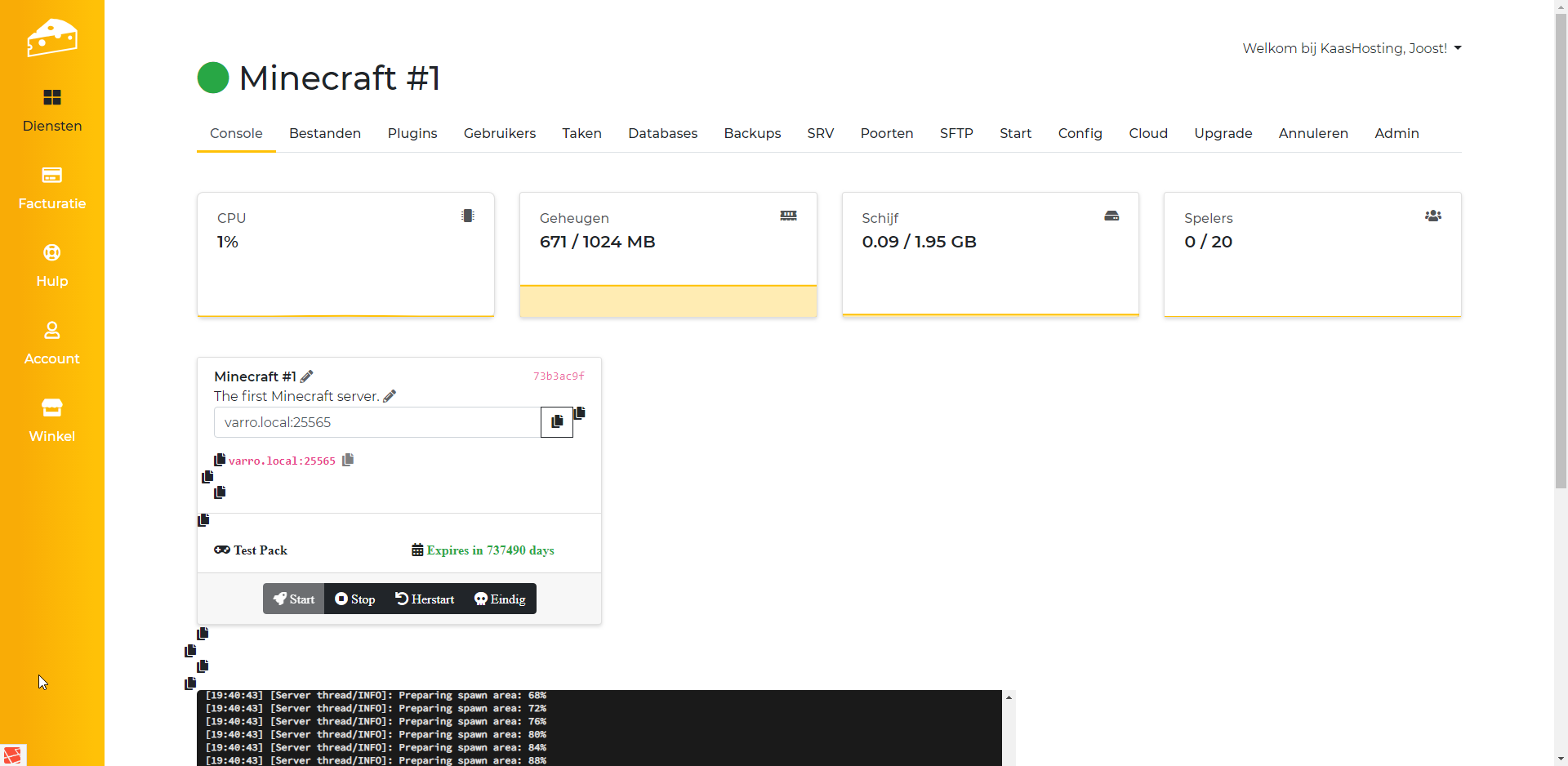Select the Backups tab
This screenshot has width=1568, height=766.
752,133
